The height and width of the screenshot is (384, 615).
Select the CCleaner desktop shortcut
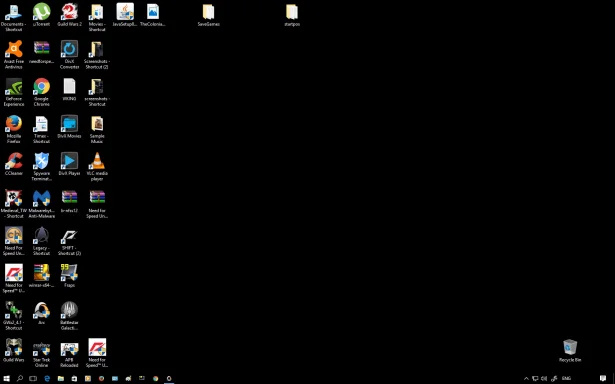[x=14, y=164]
